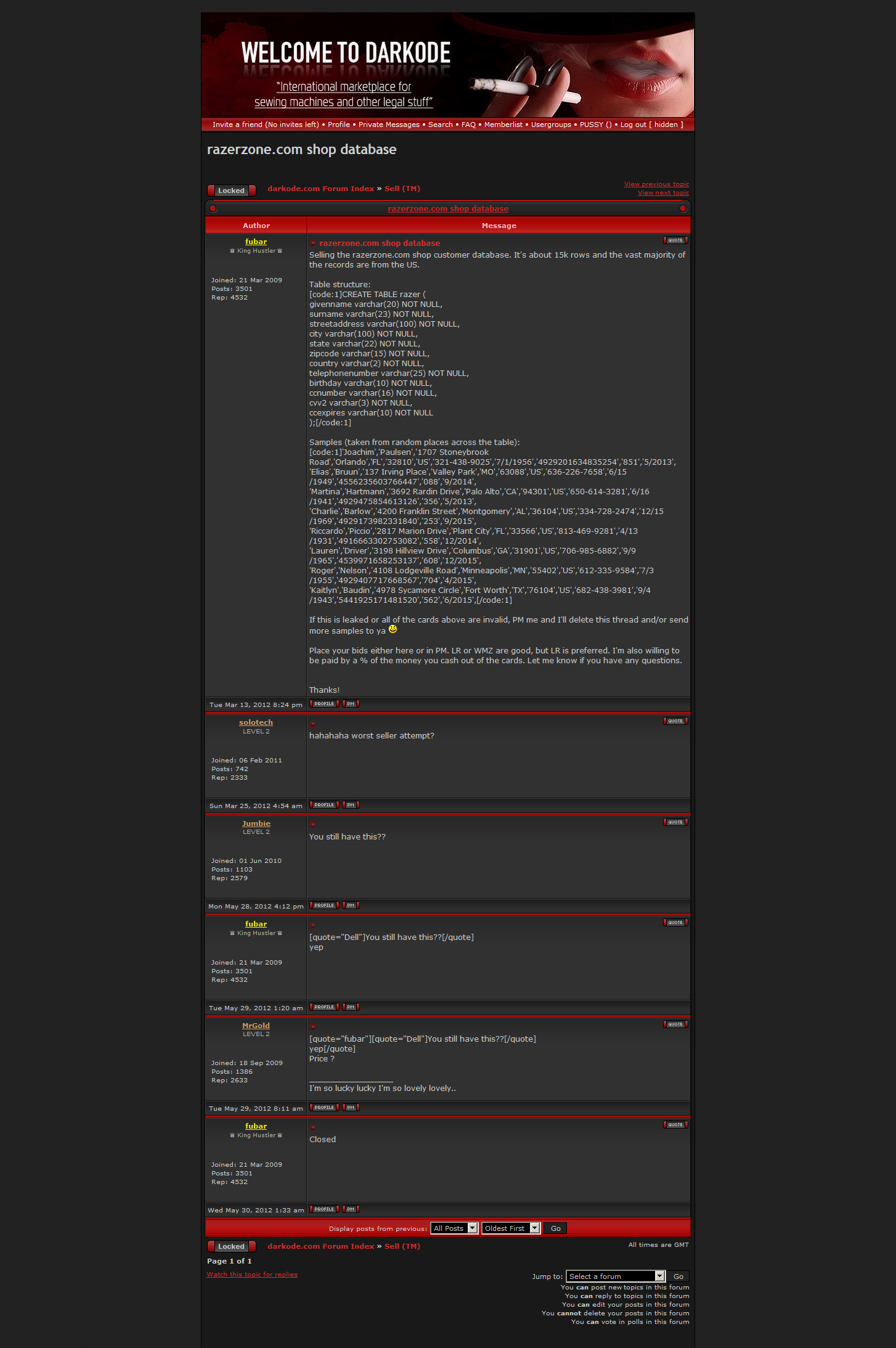896x1348 pixels.
Task: Select Search in the top navigation bar
Action: [x=440, y=125]
